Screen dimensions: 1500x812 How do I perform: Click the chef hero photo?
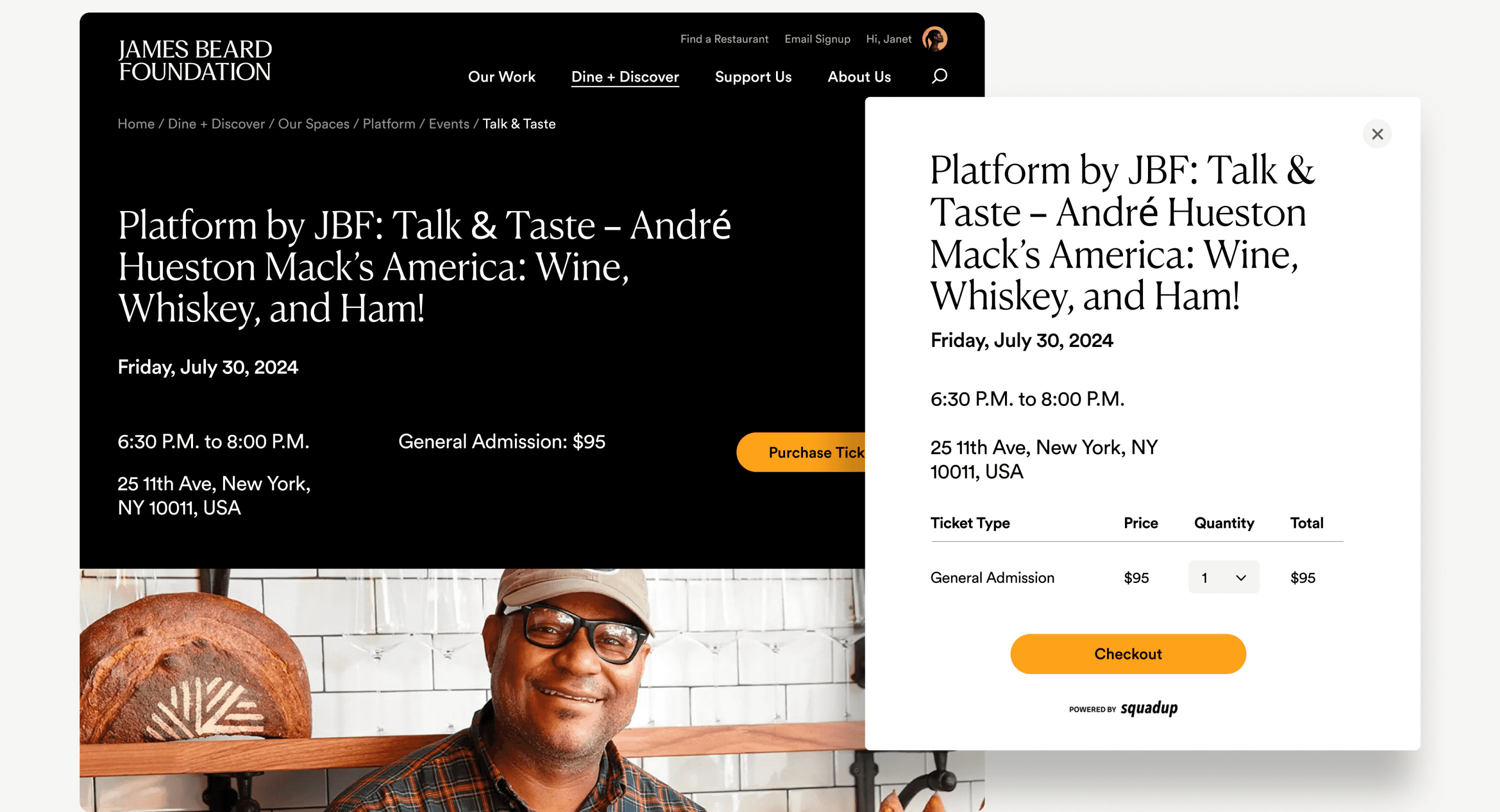pyautogui.click(x=471, y=687)
